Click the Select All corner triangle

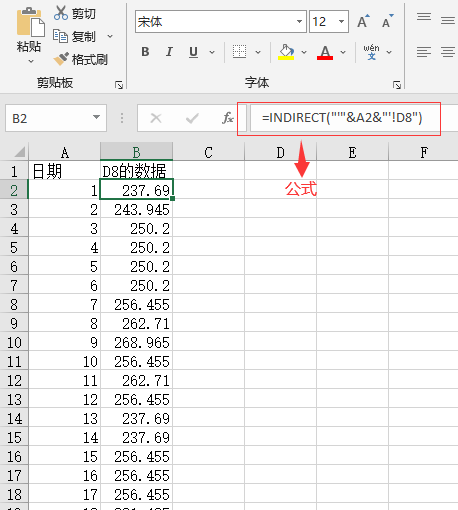point(19,152)
